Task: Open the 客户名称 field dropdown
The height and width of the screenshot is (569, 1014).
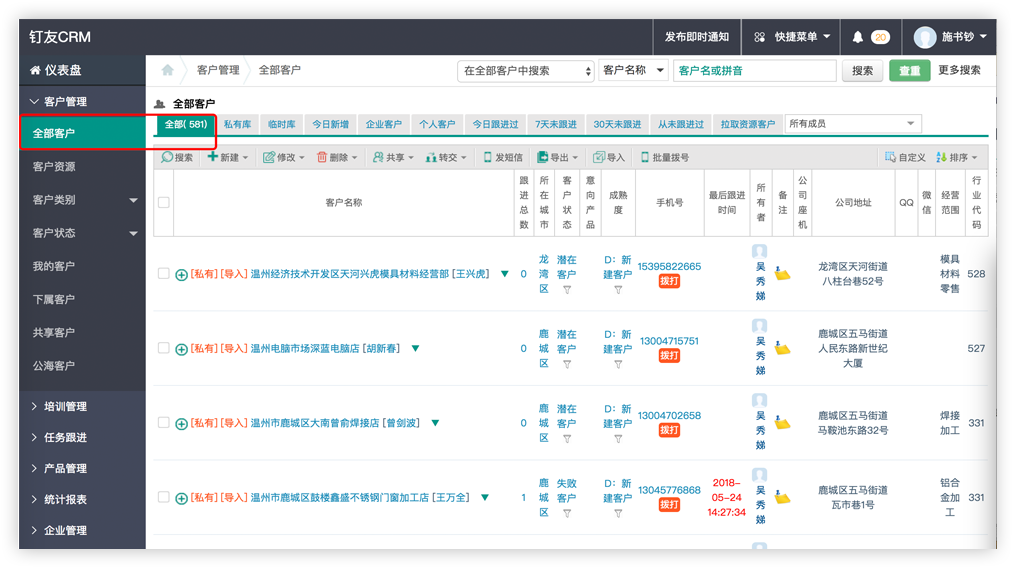Action: coord(633,70)
